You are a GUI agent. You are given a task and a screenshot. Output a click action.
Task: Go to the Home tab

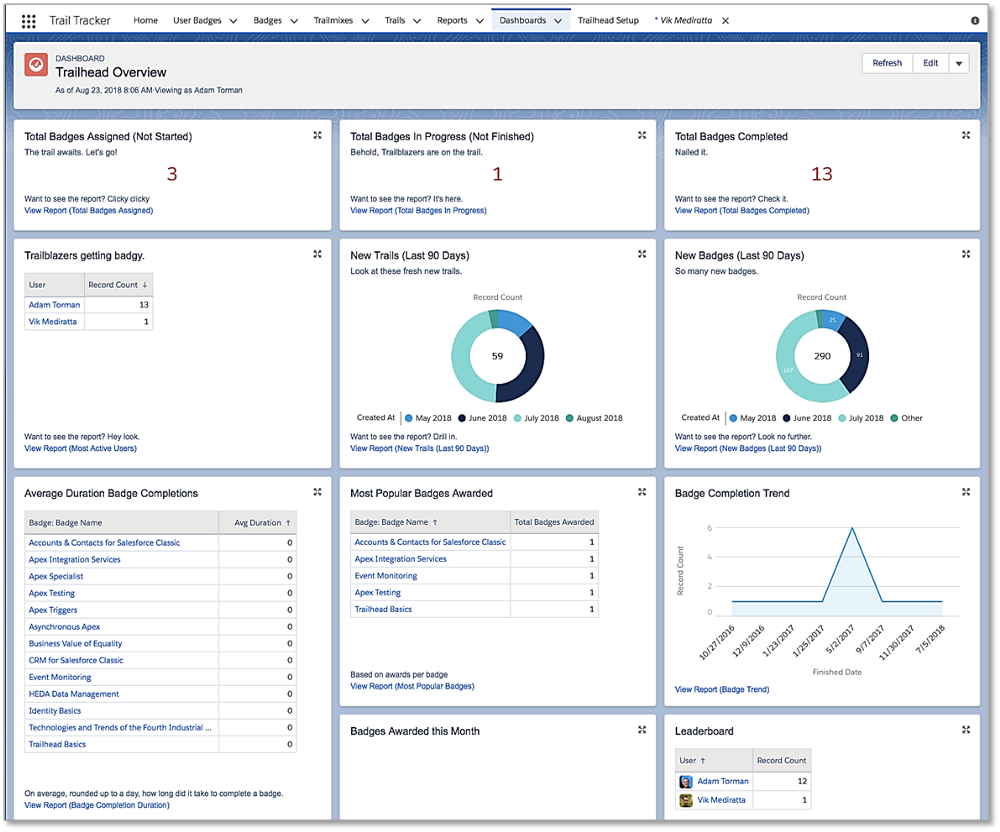tap(145, 20)
